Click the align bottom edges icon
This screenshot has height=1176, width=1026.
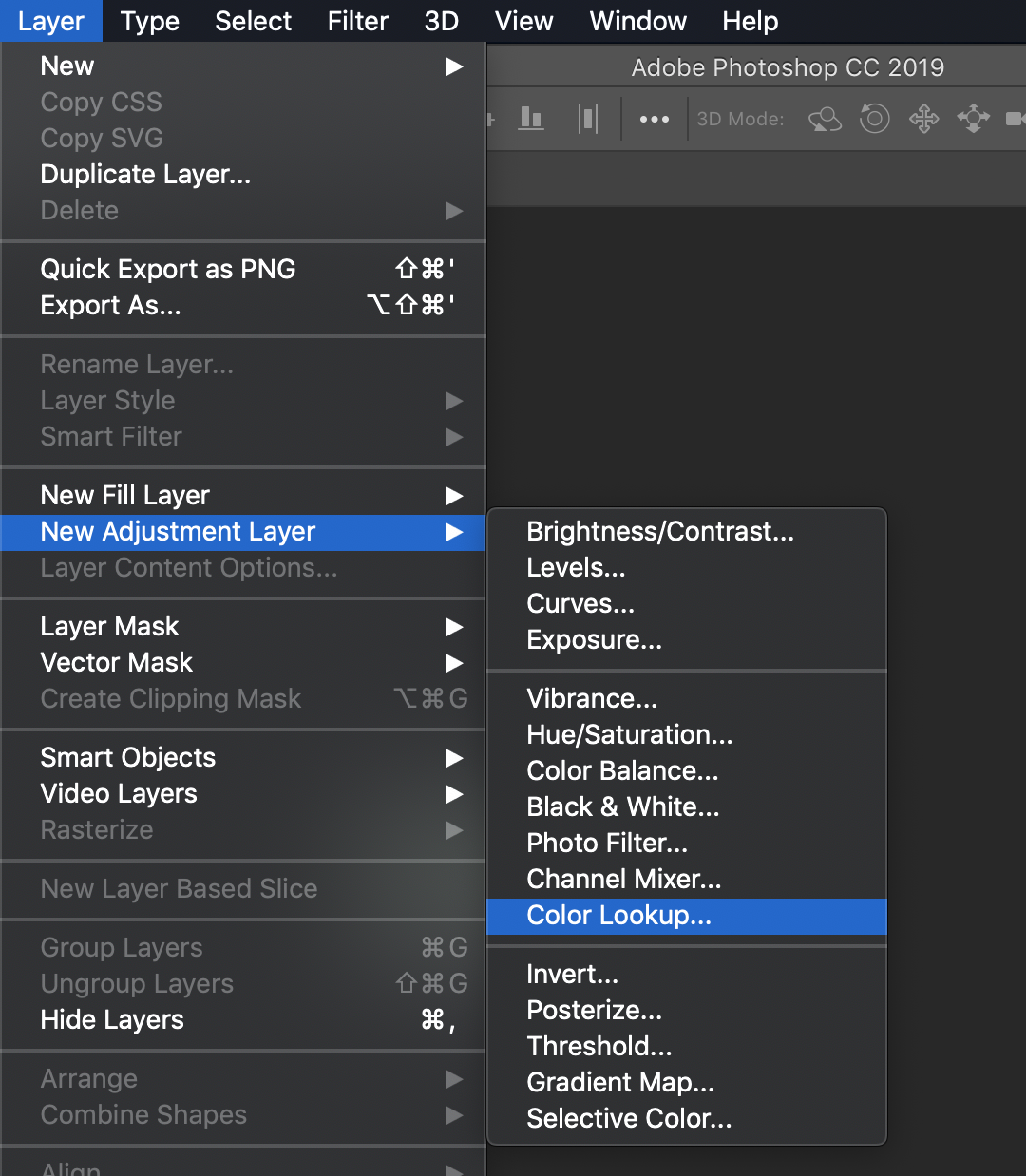(x=531, y=119)
